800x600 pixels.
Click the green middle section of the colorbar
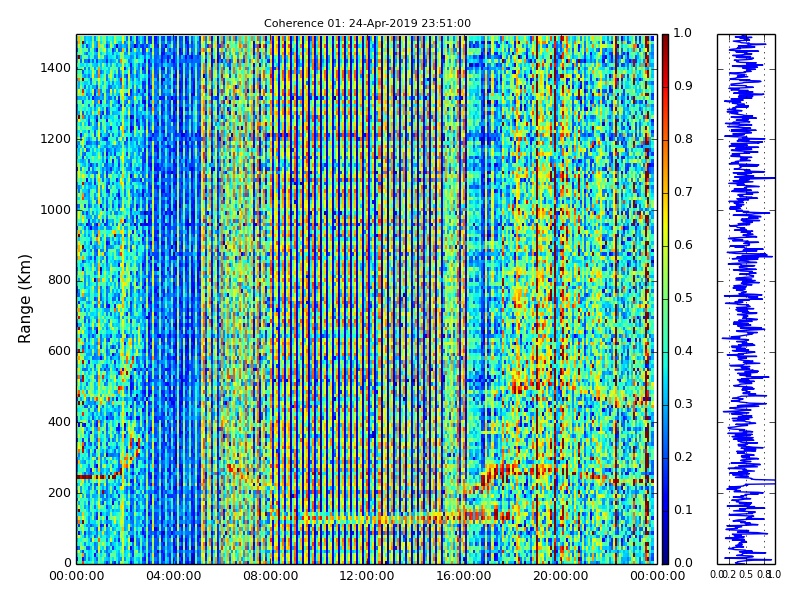point(665,299)
